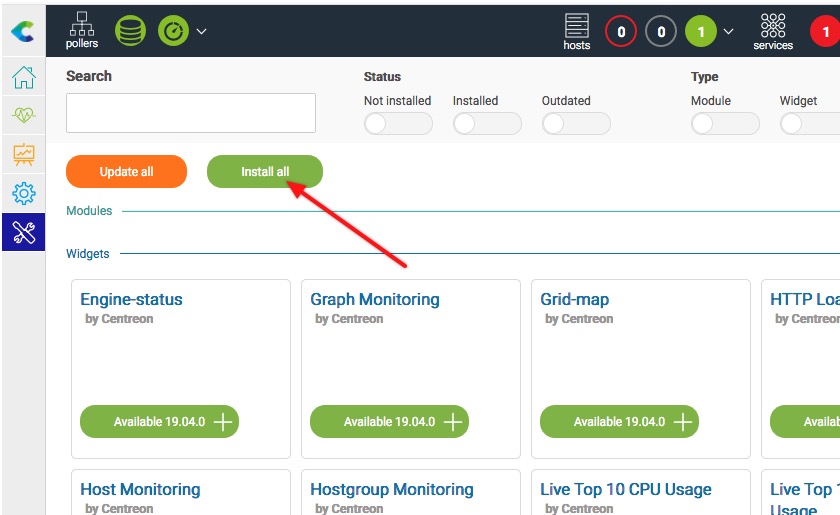840x515 pixels.
Task: Switch on the Module type filter
Action: pos(724,123)
